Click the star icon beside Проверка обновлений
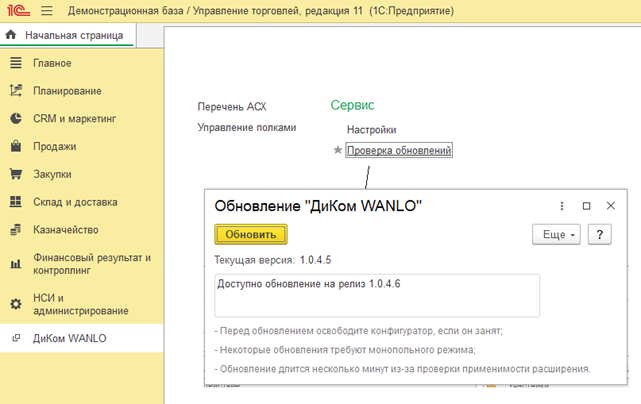641x404 pixels. (x=337, y=151)
